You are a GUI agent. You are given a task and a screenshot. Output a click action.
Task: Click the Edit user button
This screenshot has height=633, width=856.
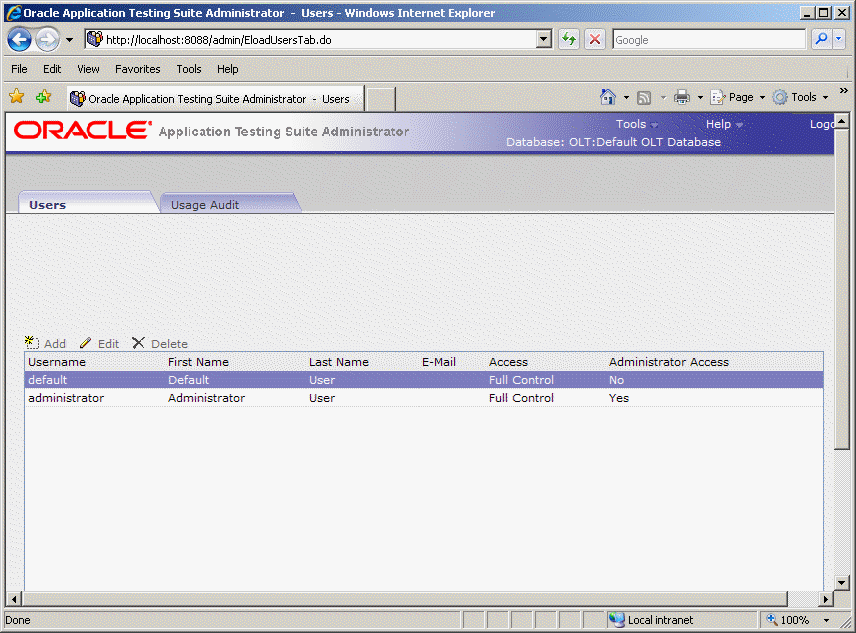point(99,343)
